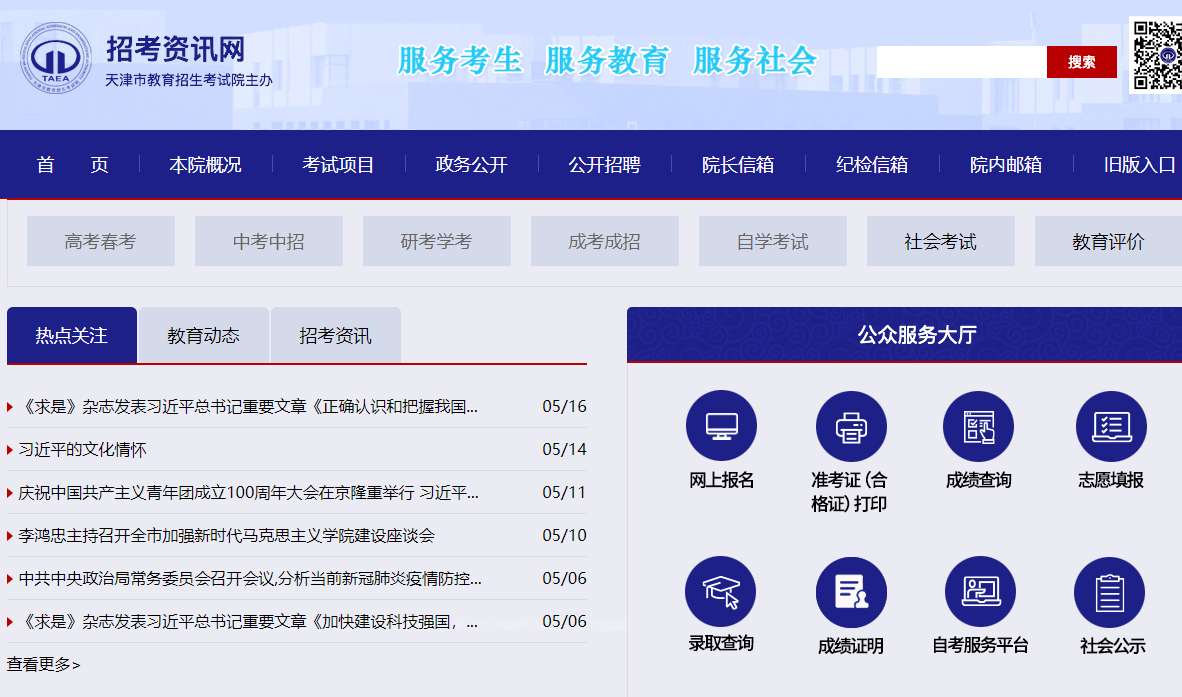The height and width of the screenshot is (697, 1182).
Task: Open 考试项目 in navigation bar
Action: 338,165
